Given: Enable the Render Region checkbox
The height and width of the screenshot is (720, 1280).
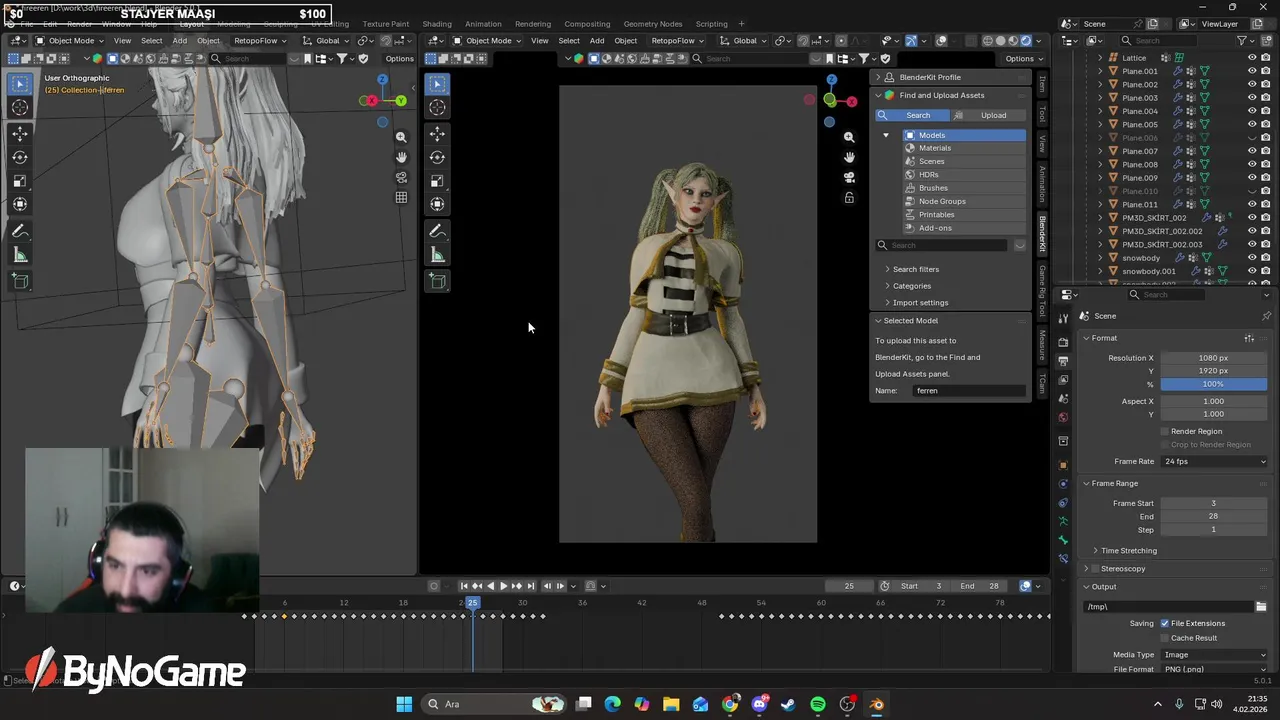Looking at the screenshot, I should 1165,431.
